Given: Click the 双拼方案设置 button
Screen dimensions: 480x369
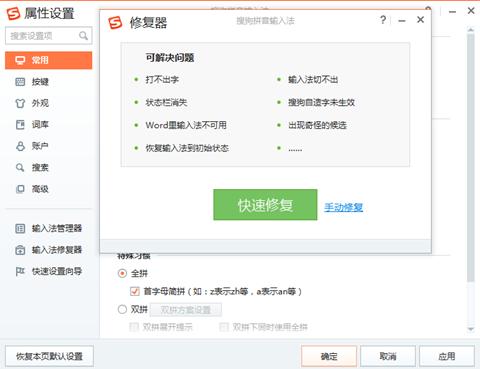Looking at the screenshot, I should [186, 310].
